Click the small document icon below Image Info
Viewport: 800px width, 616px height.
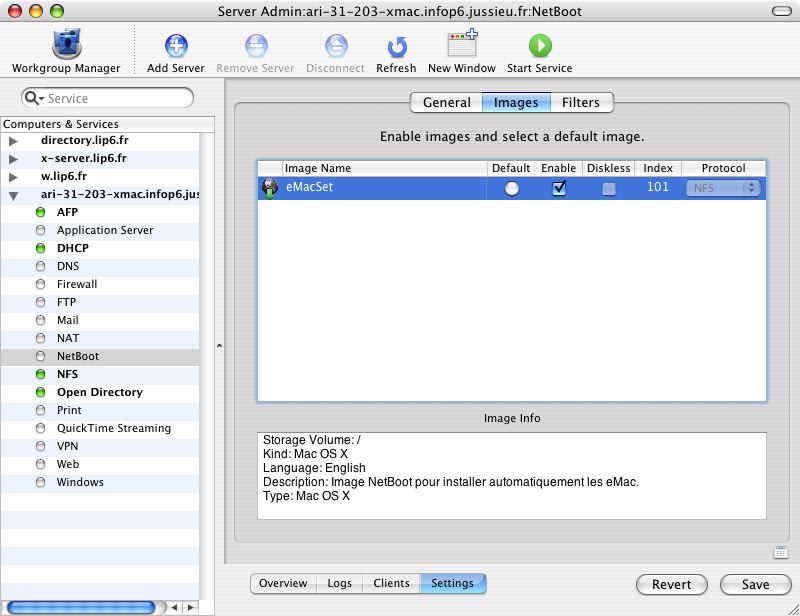(x=780, y=552)
